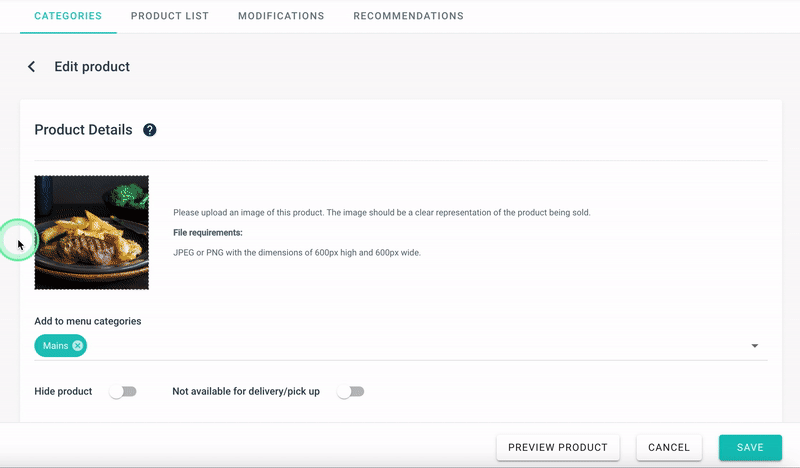Click the Edit product heading
The width and height of the screenshot is (800, 468).
pyautogui.click(x=92, y=67)
